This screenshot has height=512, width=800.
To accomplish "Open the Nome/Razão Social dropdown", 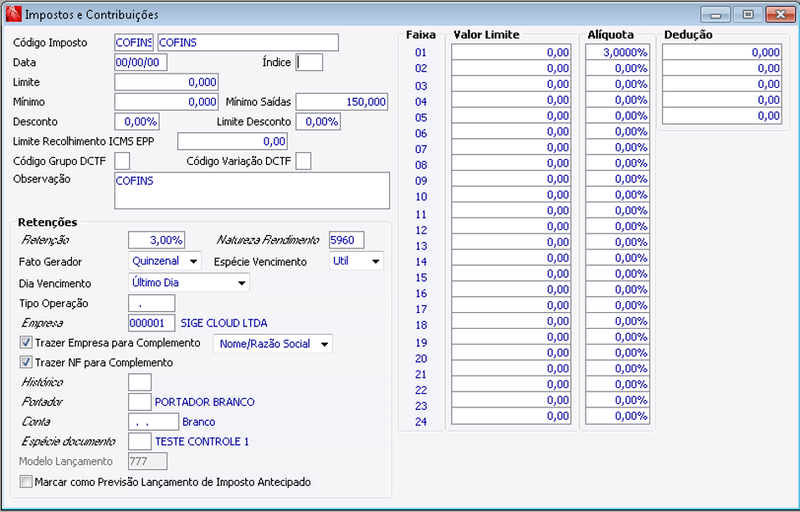I will pos(273,344).
